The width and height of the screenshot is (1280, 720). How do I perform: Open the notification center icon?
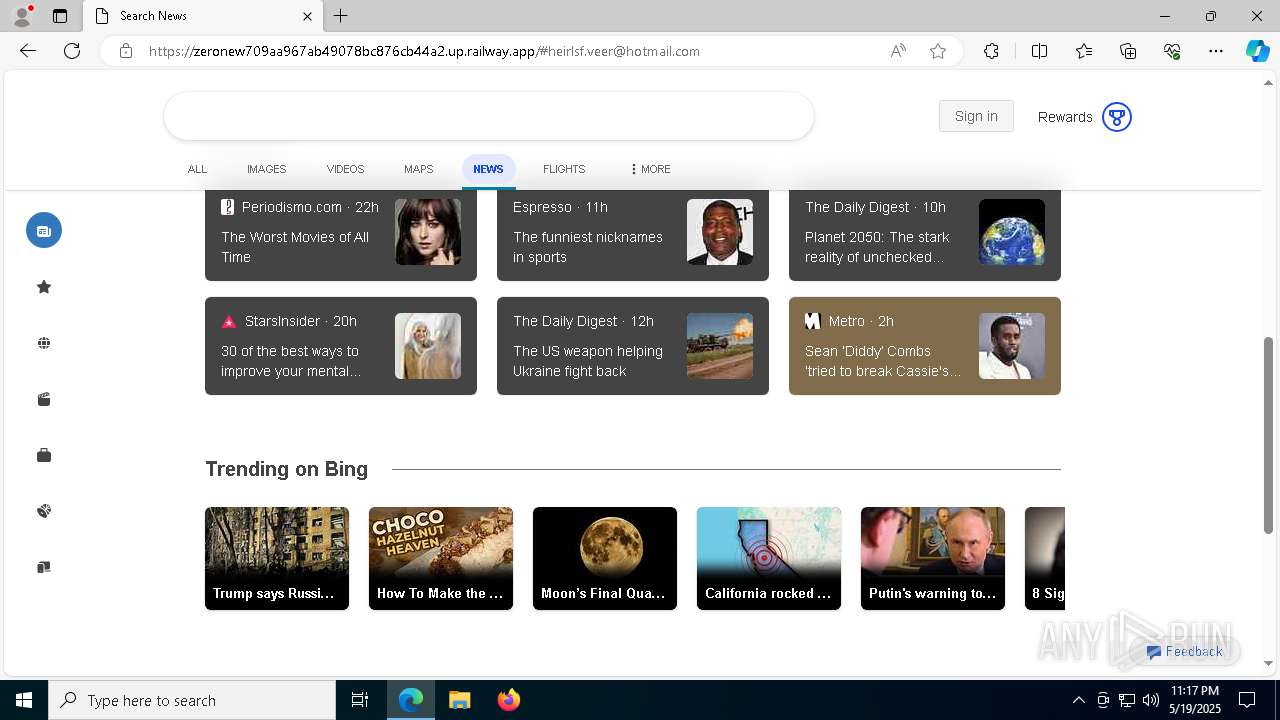coord(1247,700)
